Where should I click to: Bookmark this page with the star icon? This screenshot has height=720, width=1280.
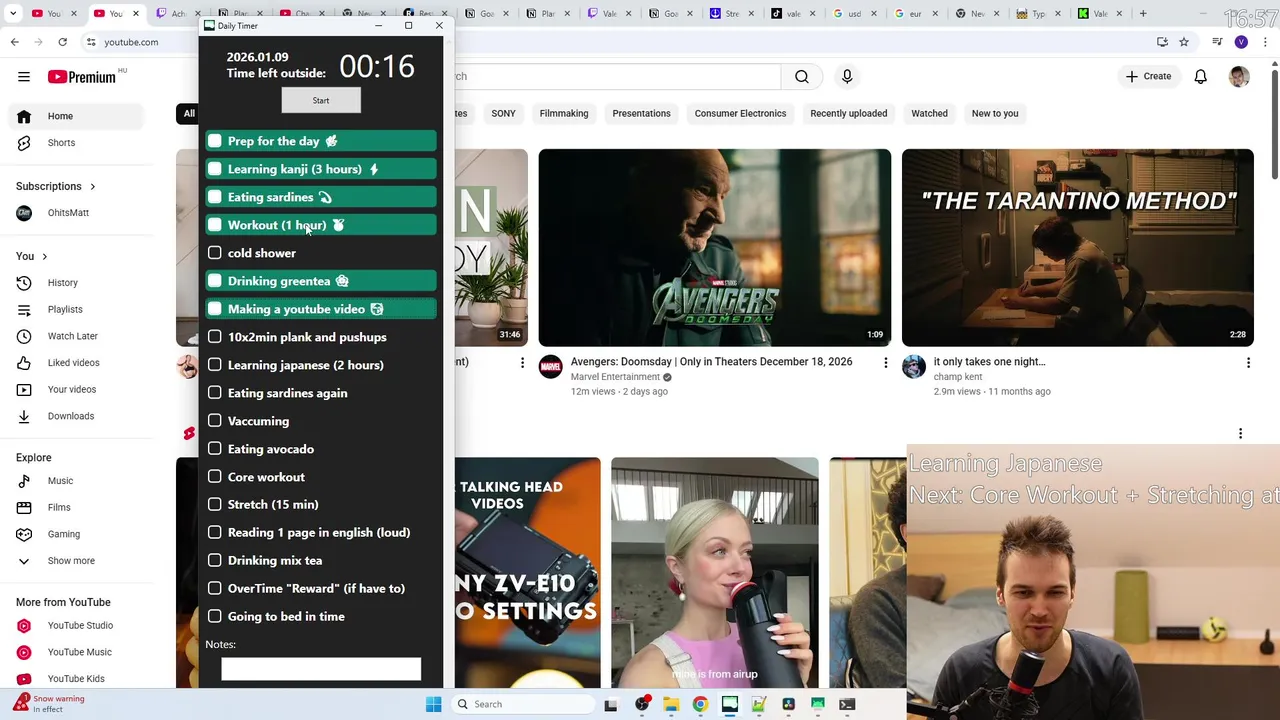click(x=1184, y=42)
